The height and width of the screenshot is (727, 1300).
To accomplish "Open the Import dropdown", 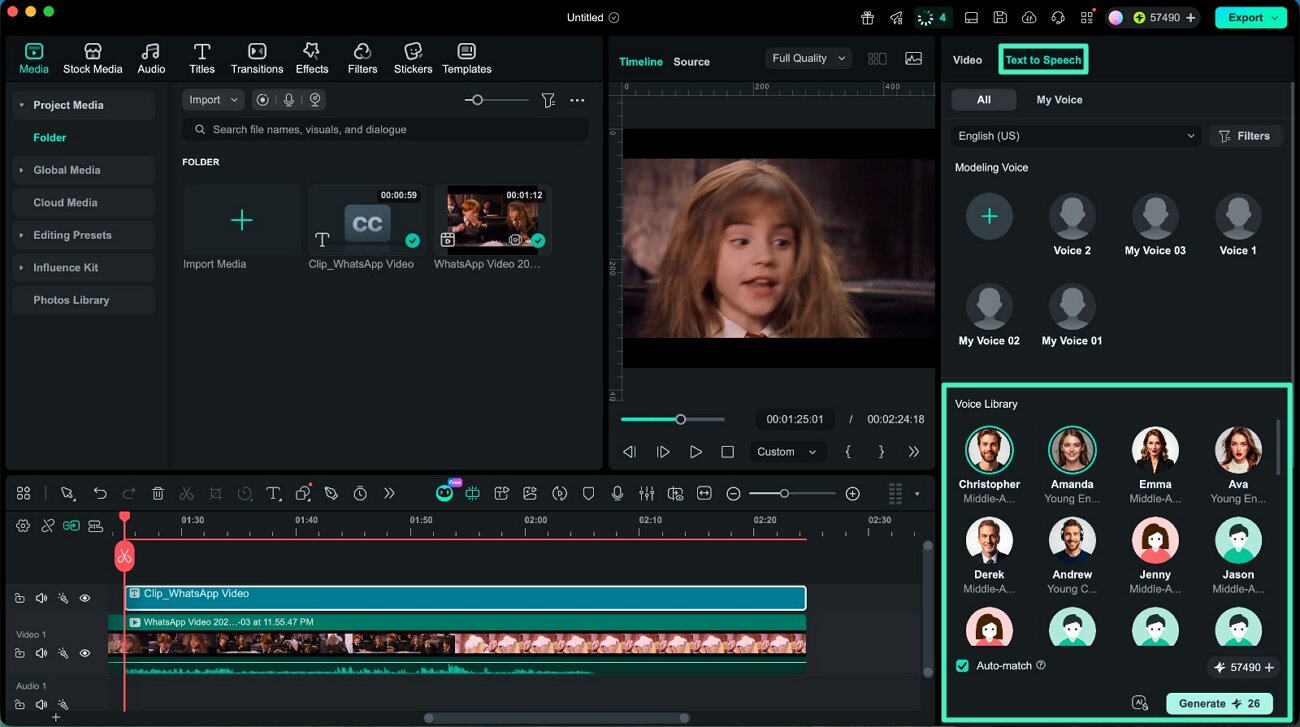I will 213,100.
